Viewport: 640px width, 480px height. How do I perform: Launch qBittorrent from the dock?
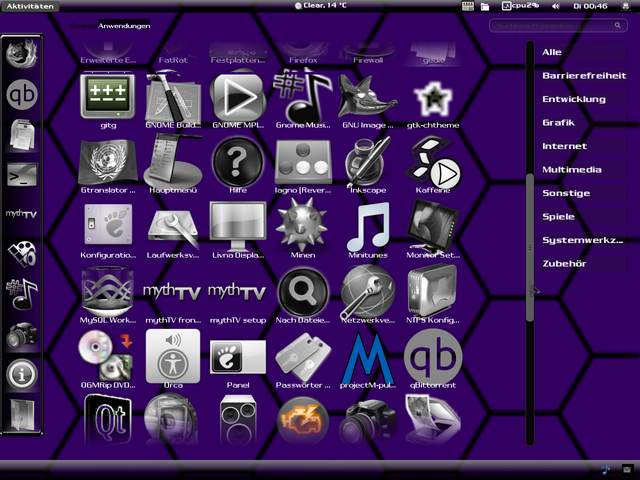pyautogui.click(x=22, y=95)
